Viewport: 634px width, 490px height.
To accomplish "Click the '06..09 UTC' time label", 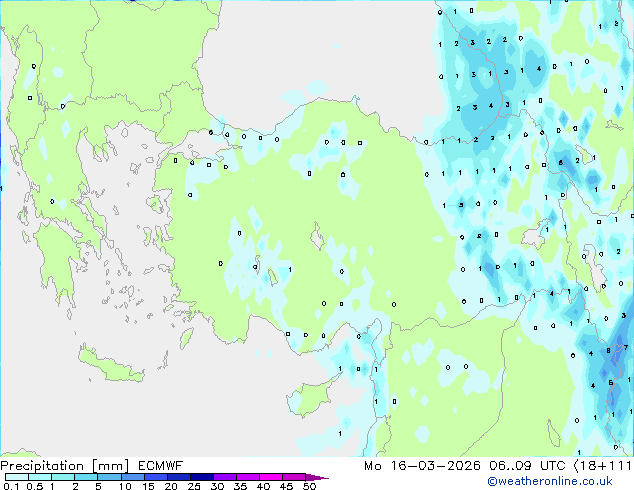I will tap(527, 466).
